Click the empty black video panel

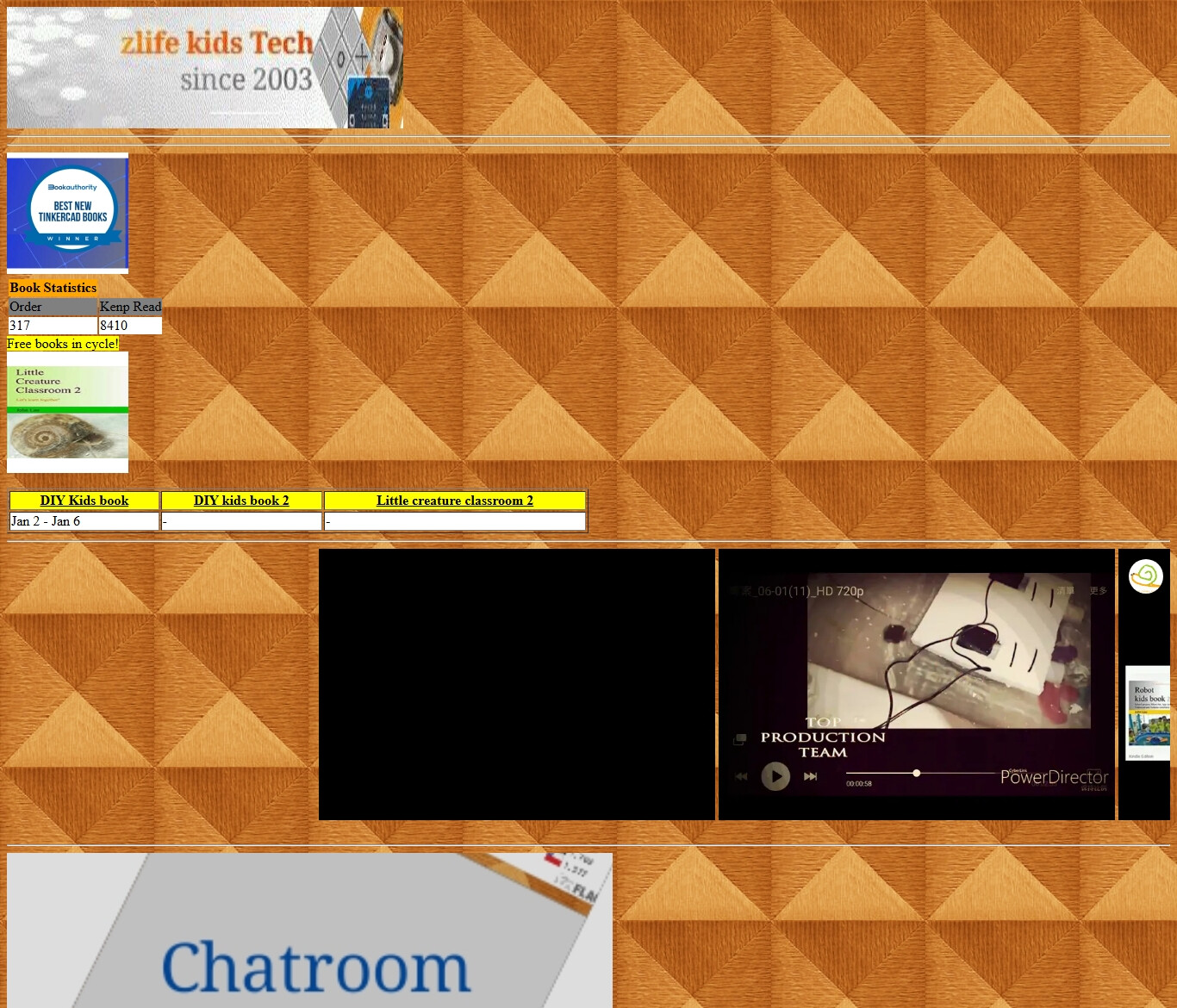[x=516, y=684]
